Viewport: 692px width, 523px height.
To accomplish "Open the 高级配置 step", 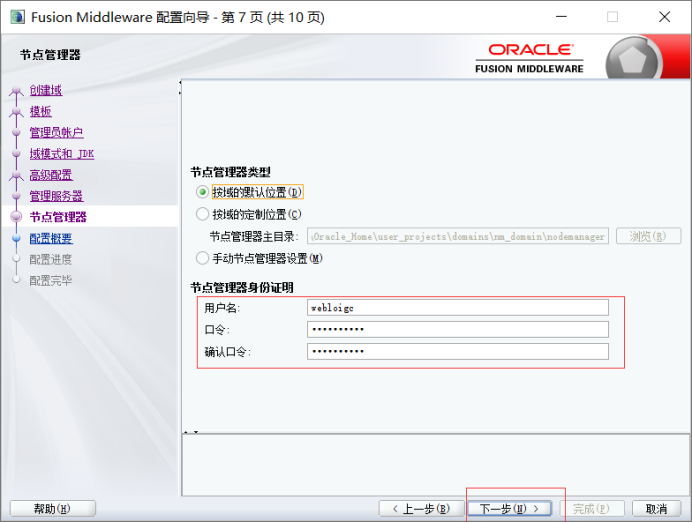I will click(x=50, y=175).
